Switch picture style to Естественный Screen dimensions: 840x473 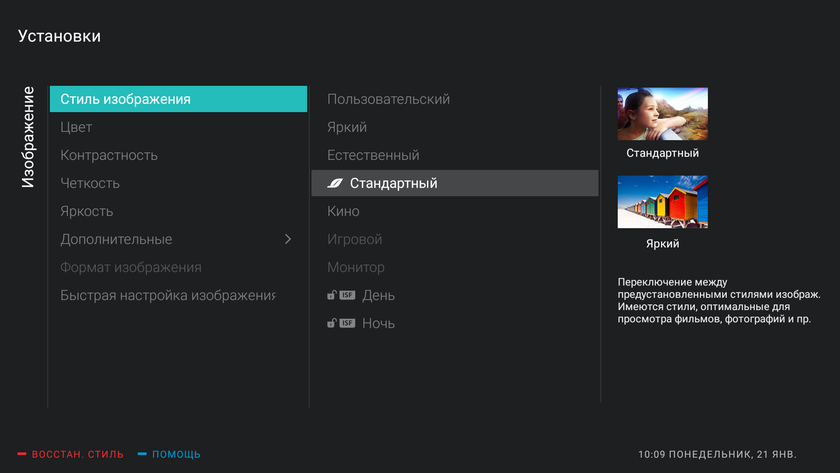point(373,156)
